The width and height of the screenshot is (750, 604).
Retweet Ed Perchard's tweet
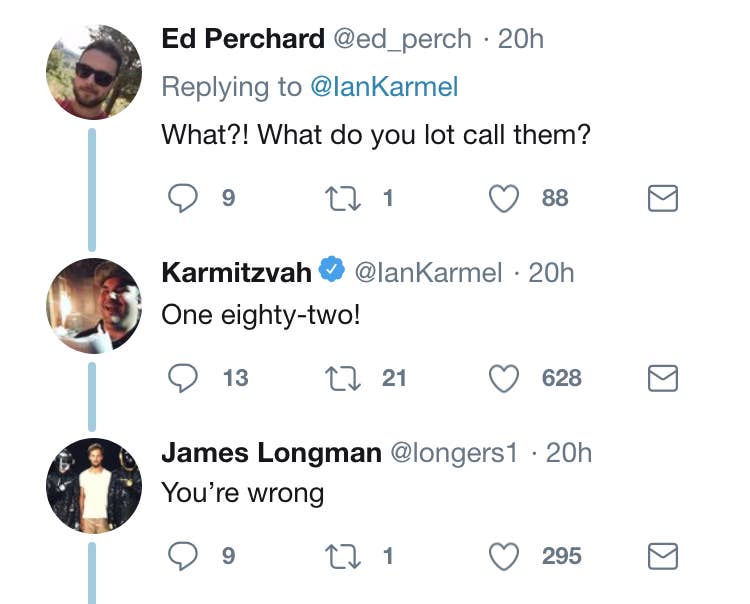tap(344, 198)
